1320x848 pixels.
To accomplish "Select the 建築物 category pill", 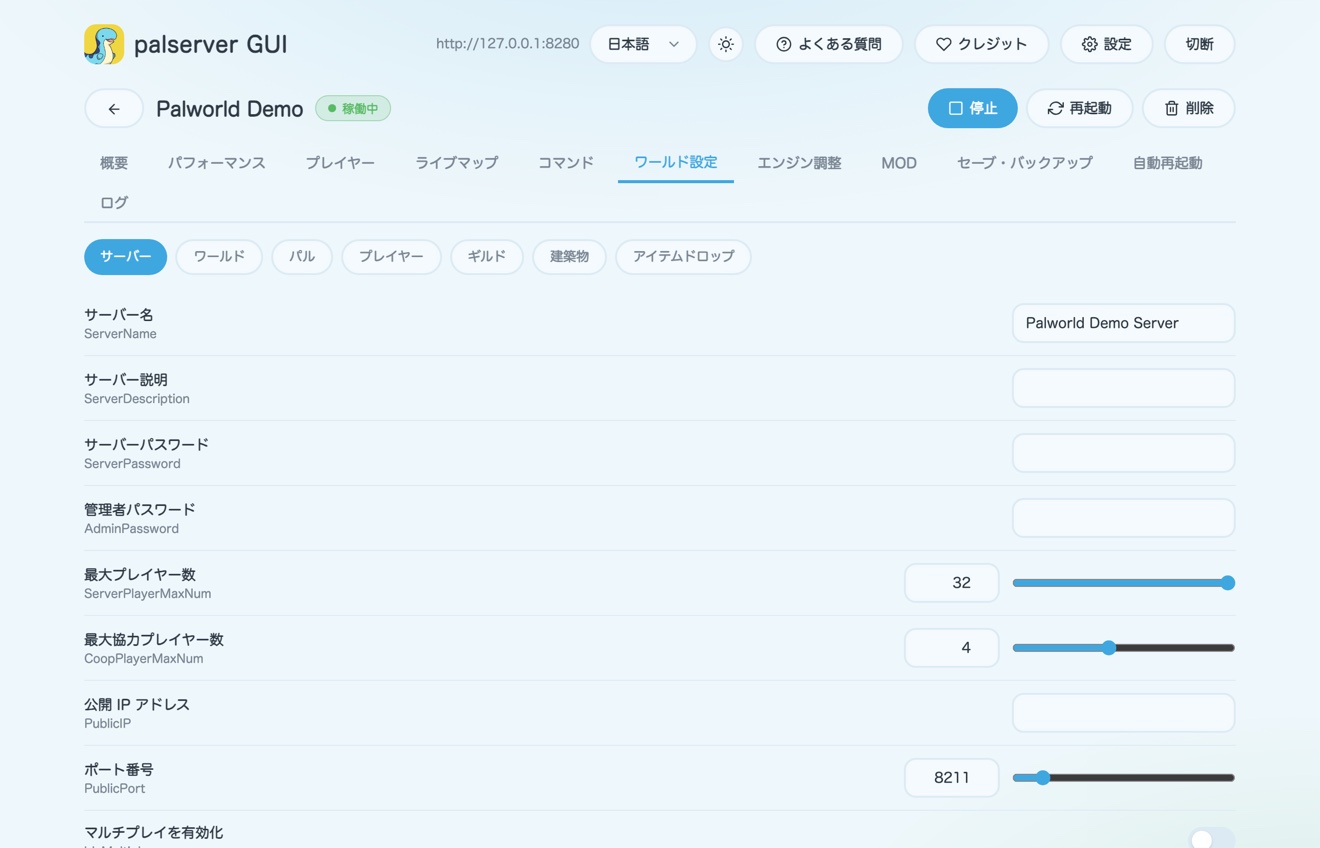I will point(569,256).
